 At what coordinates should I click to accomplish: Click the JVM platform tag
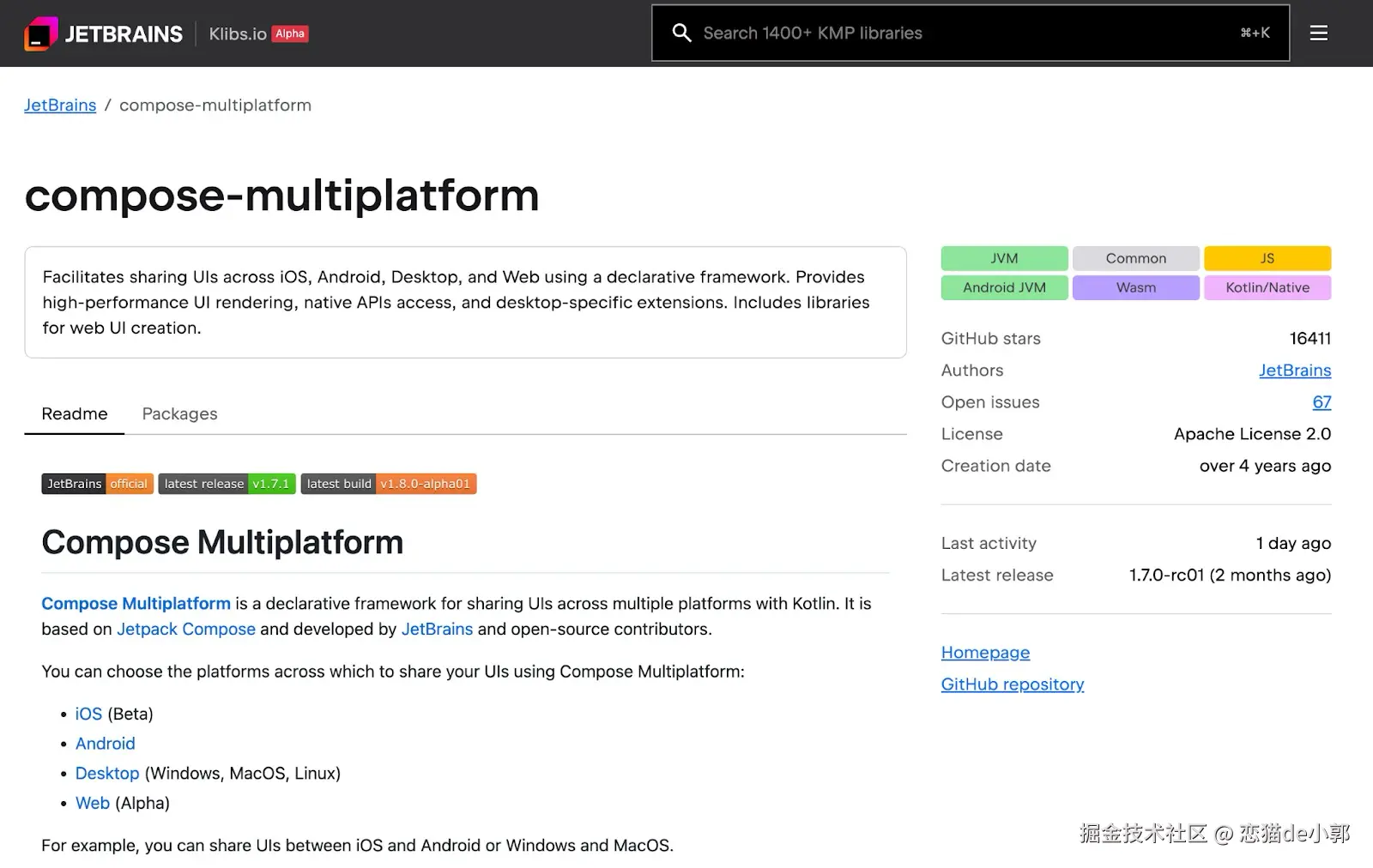coord(1004,258)
